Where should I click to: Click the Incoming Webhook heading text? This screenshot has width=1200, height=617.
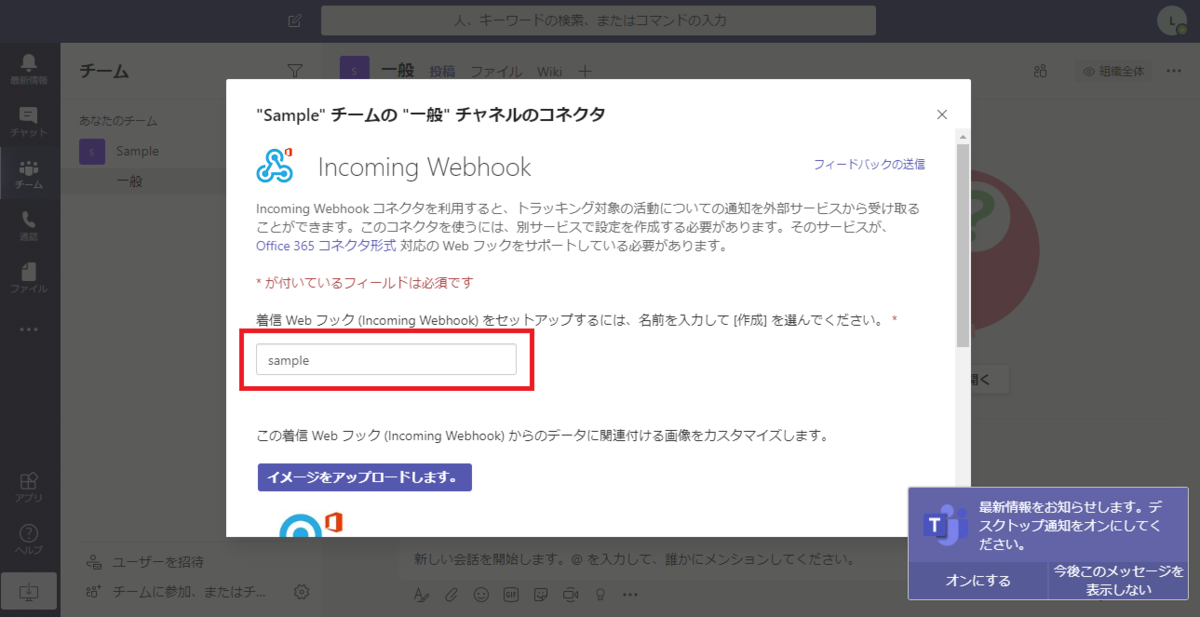point(424,166)
